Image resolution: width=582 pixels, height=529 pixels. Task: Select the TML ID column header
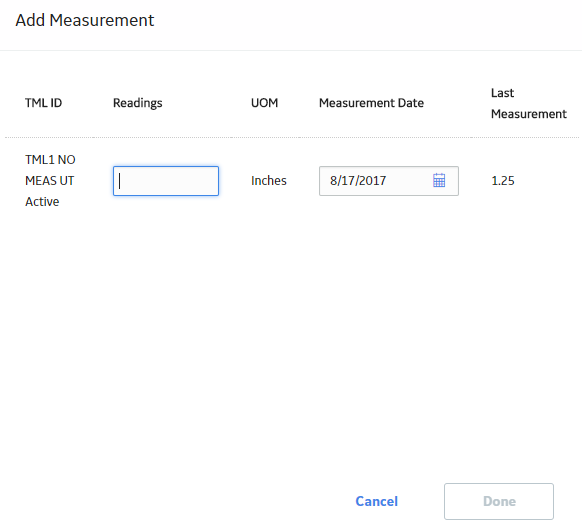point(43,103)
